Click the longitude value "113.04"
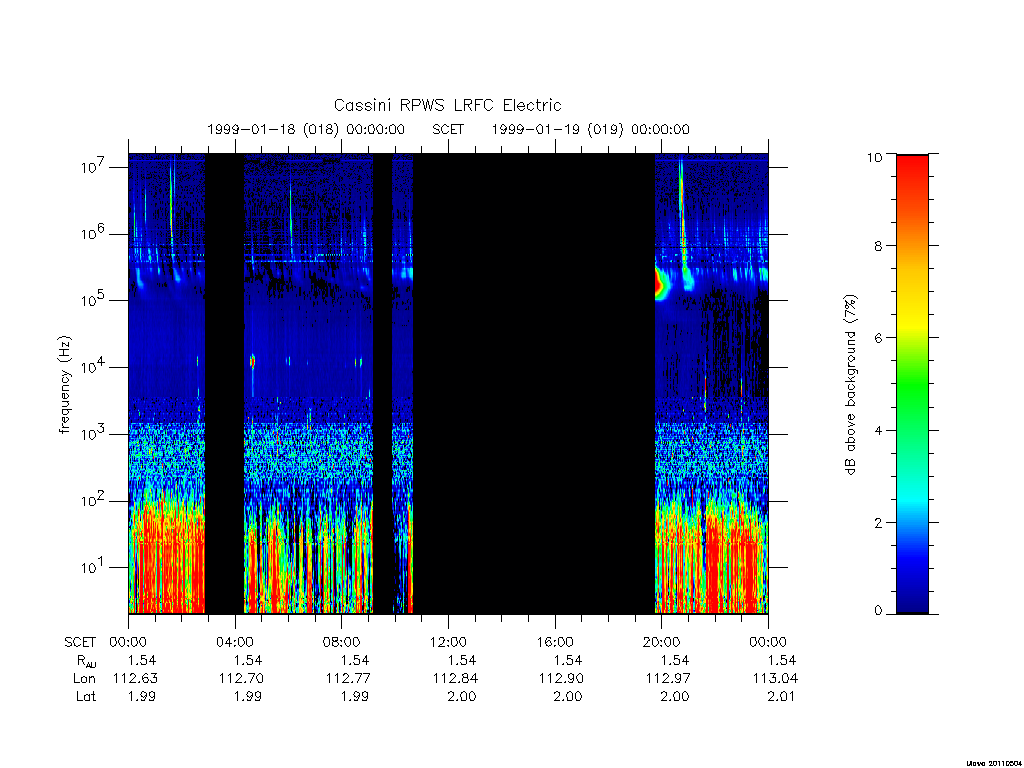The height and width of the screenshot is (768, 1024). pyautogui.click(x=775, y=679)
